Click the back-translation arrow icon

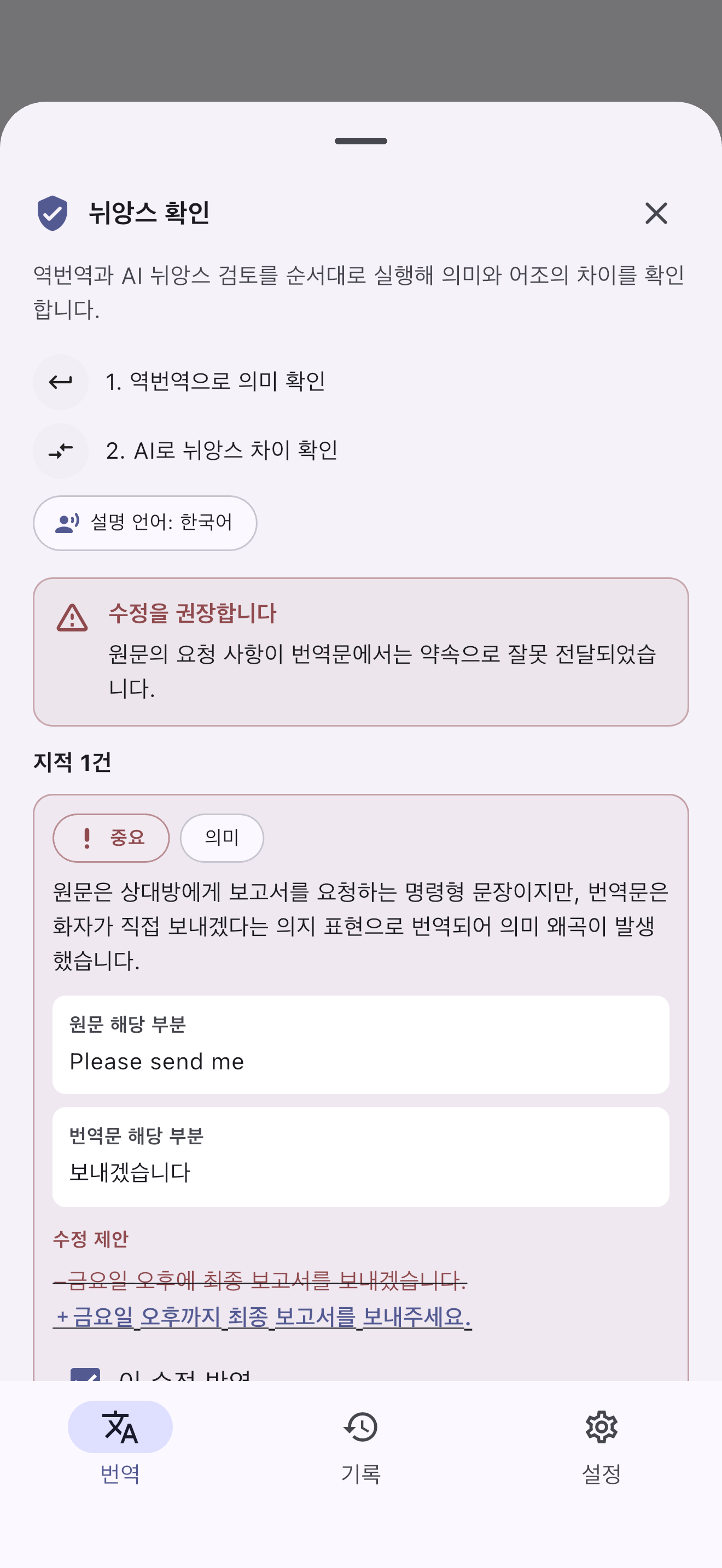pos(60,382)
